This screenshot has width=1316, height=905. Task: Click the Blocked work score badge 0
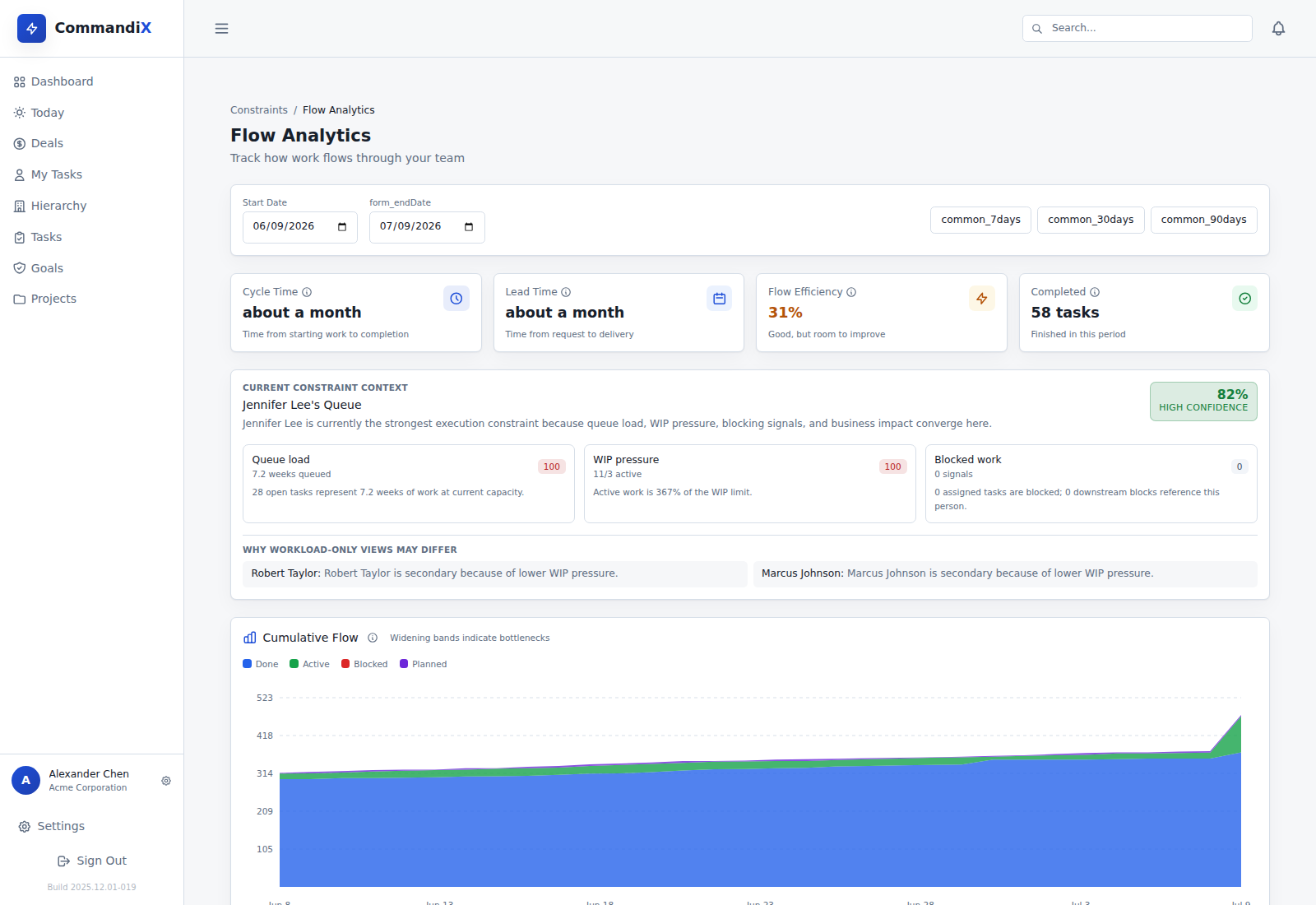pyautogui.click(x=1240, y=466)
